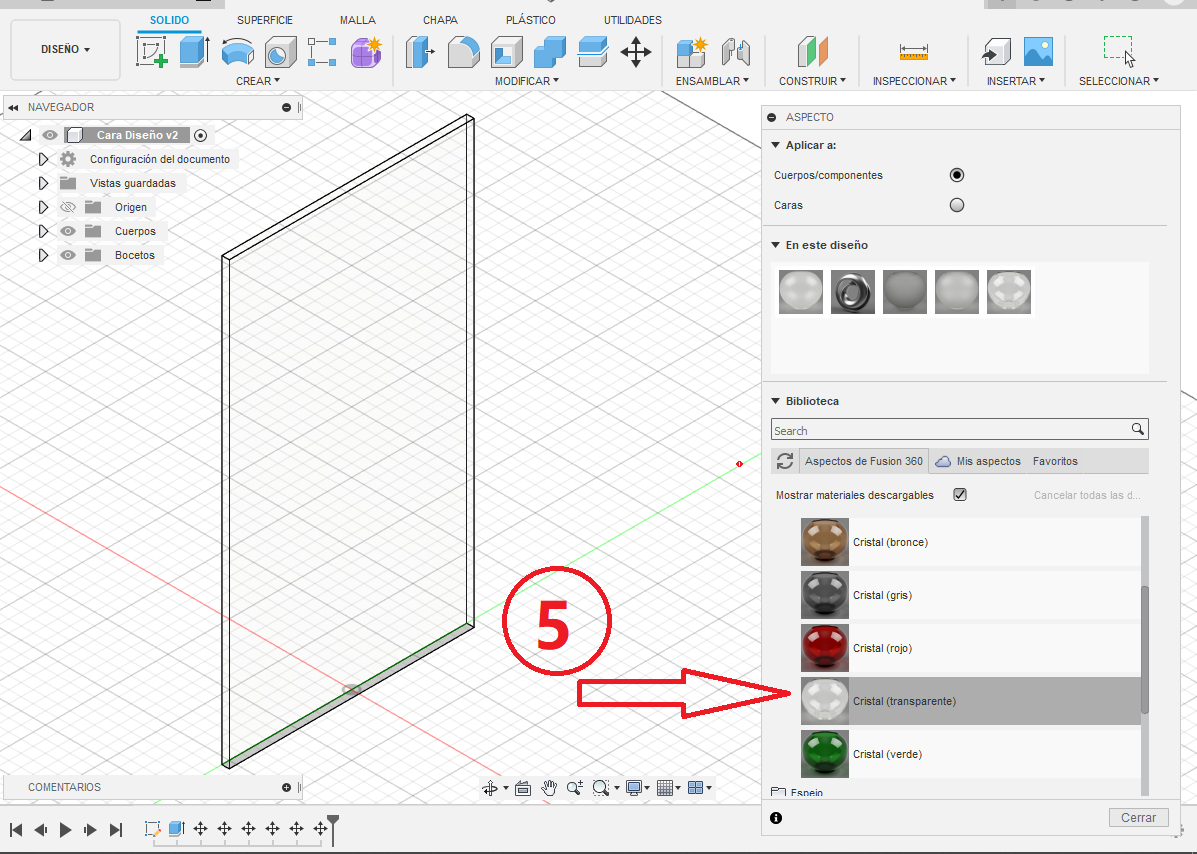Select the Create Sketch tool
The height and width of the screenshot is (854, 1197).
coord(152,52)
